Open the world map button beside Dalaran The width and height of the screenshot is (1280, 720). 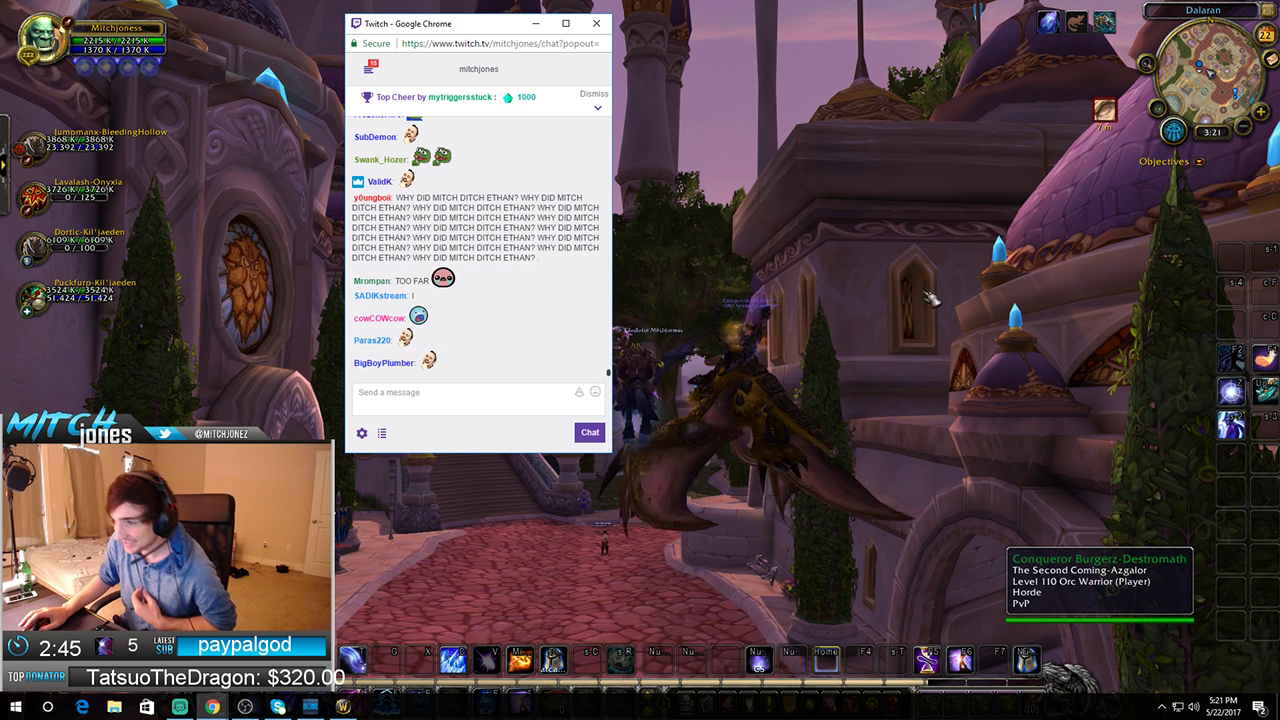click(1266, 11)
